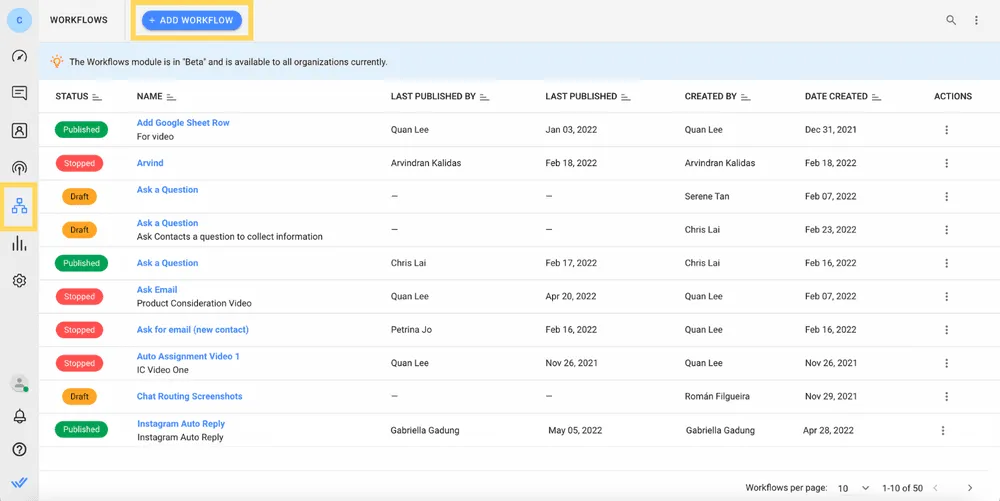Open actions menu for Auto Assignment Video 1
The image size is (1000, 501).
[x=946, y=363]
